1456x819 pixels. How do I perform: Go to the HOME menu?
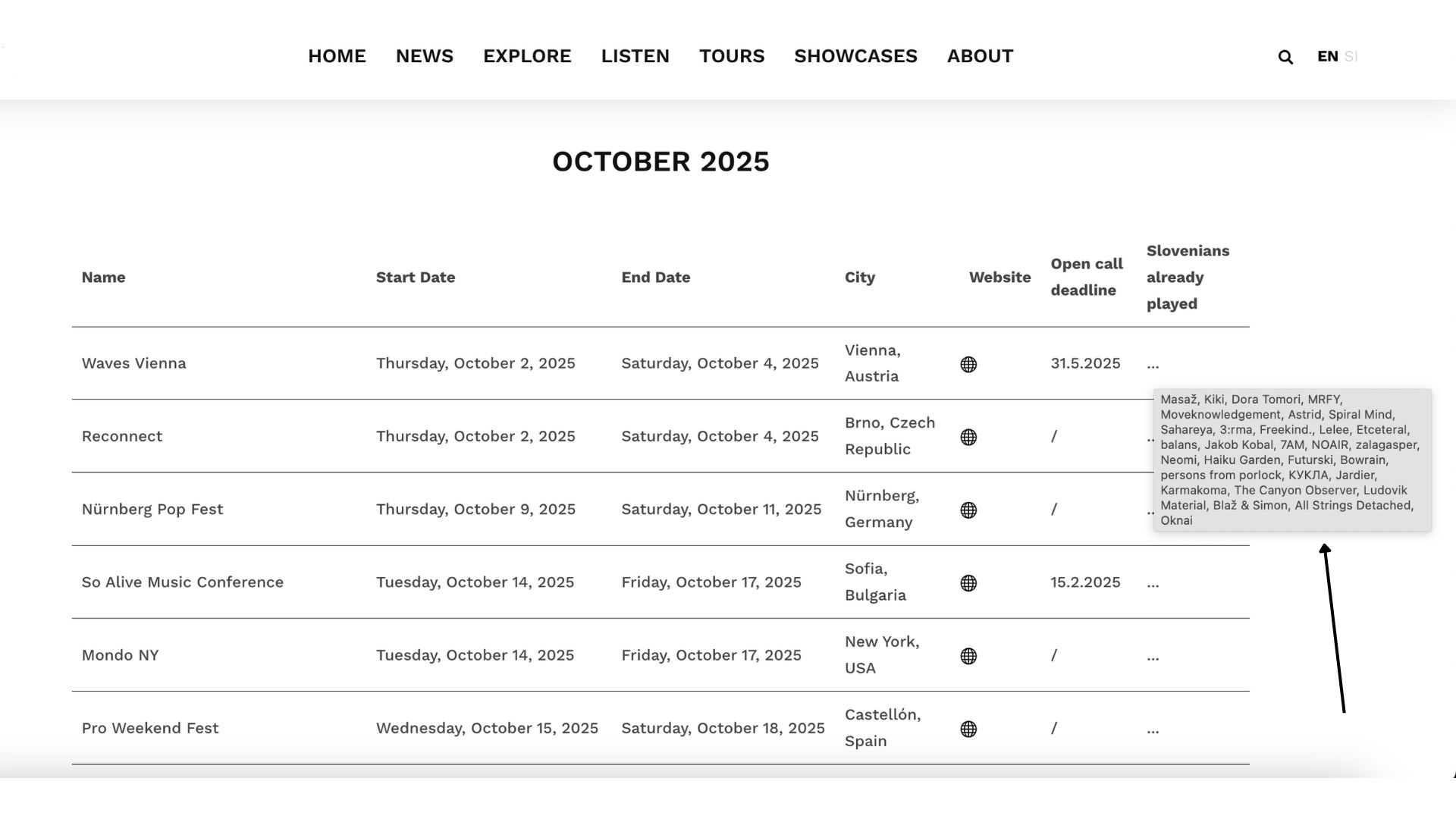click(x=337, y=56)
